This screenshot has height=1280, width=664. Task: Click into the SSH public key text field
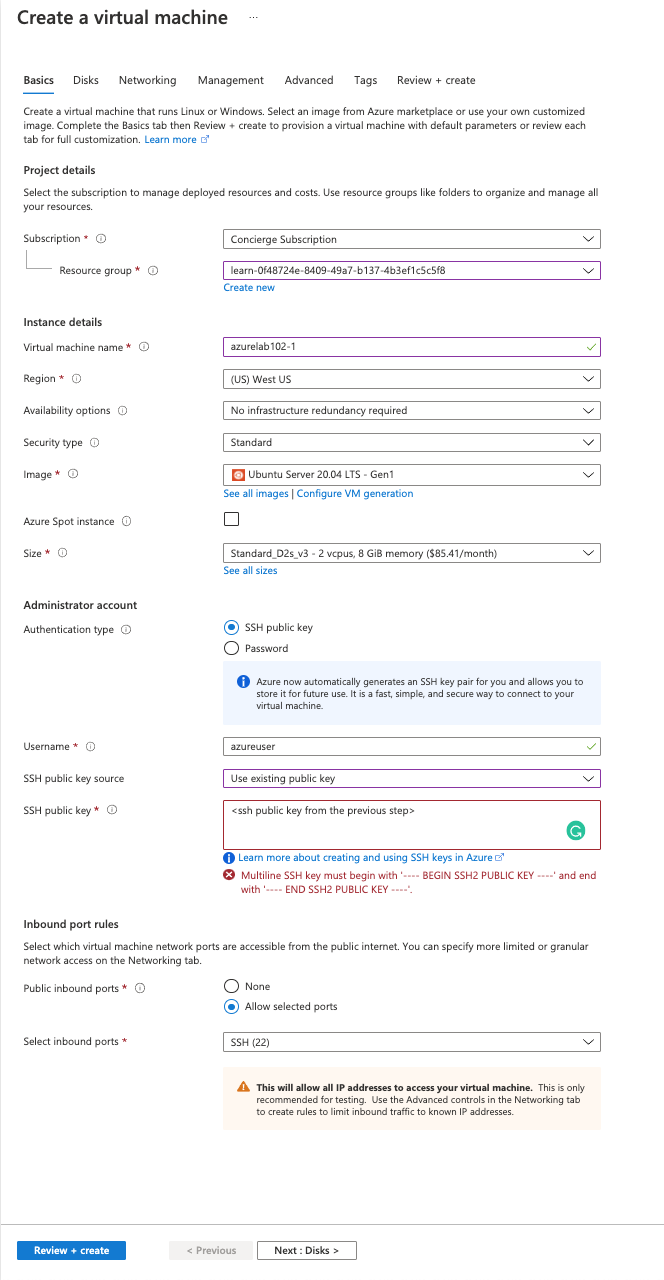390,820
